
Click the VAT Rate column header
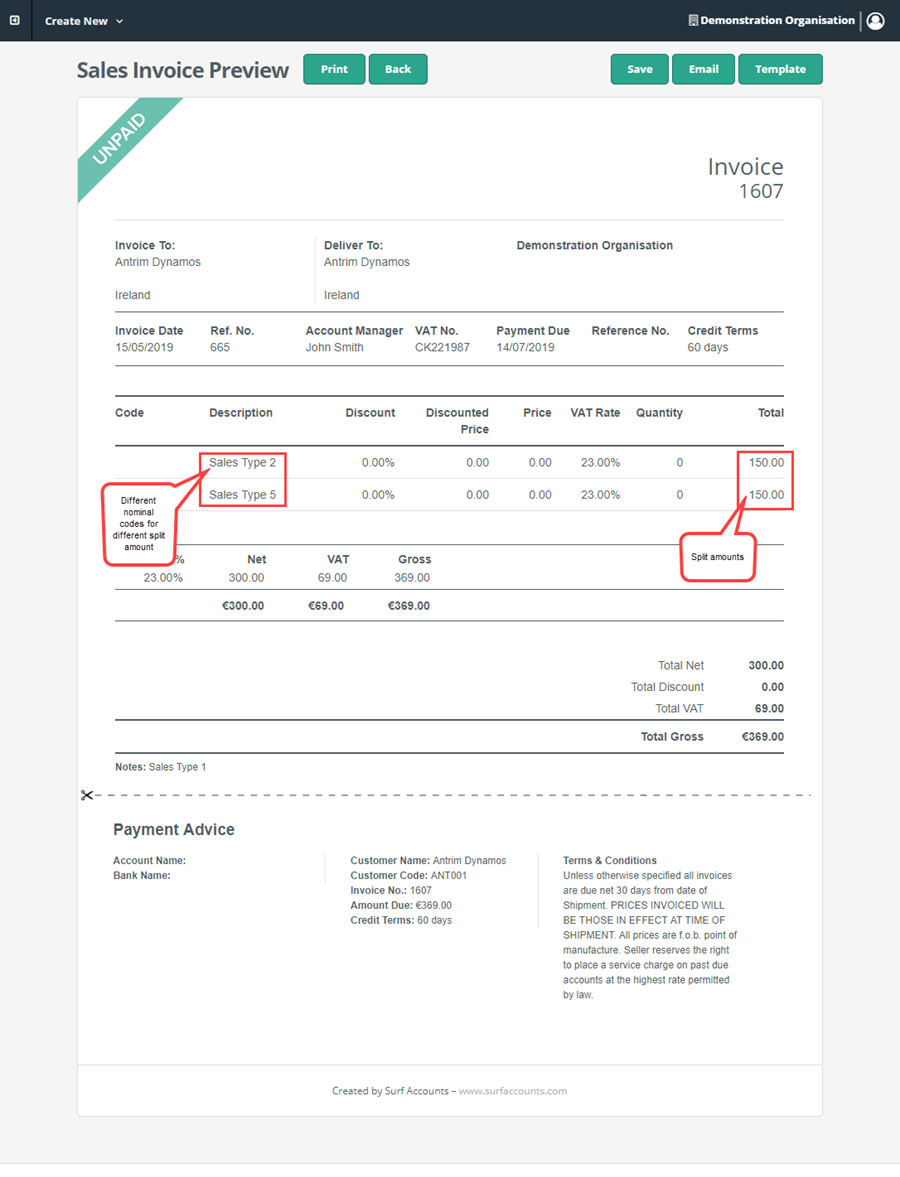pos(595,413)
